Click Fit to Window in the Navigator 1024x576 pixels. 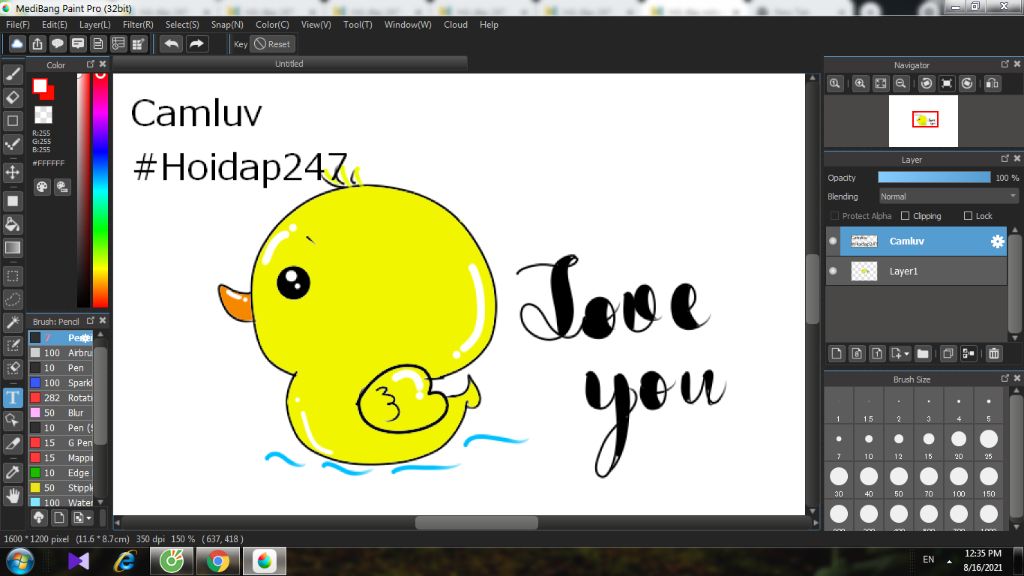(x=881, y=84)
